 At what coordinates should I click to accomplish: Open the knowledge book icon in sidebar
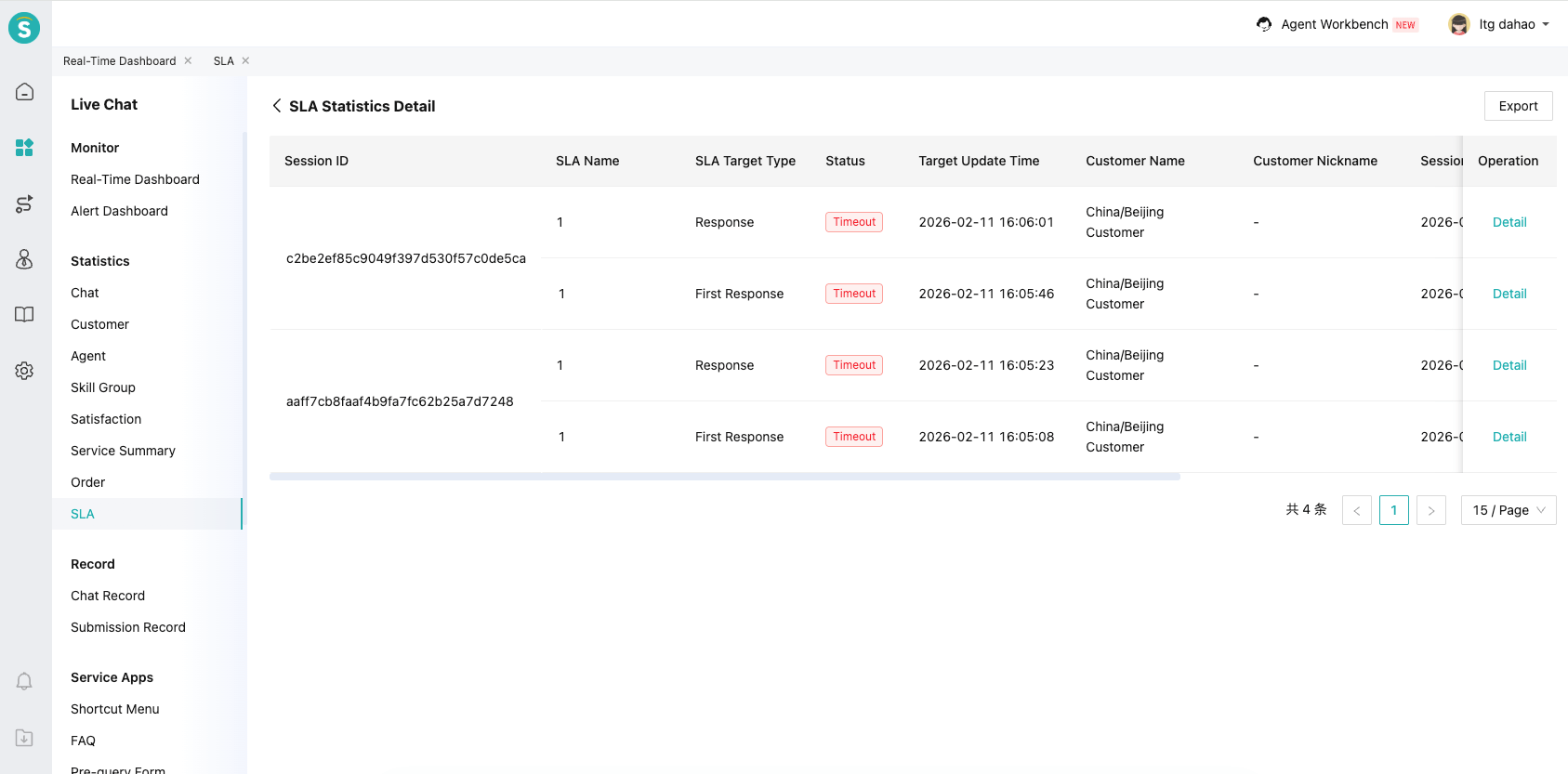[x=25, y=314]
